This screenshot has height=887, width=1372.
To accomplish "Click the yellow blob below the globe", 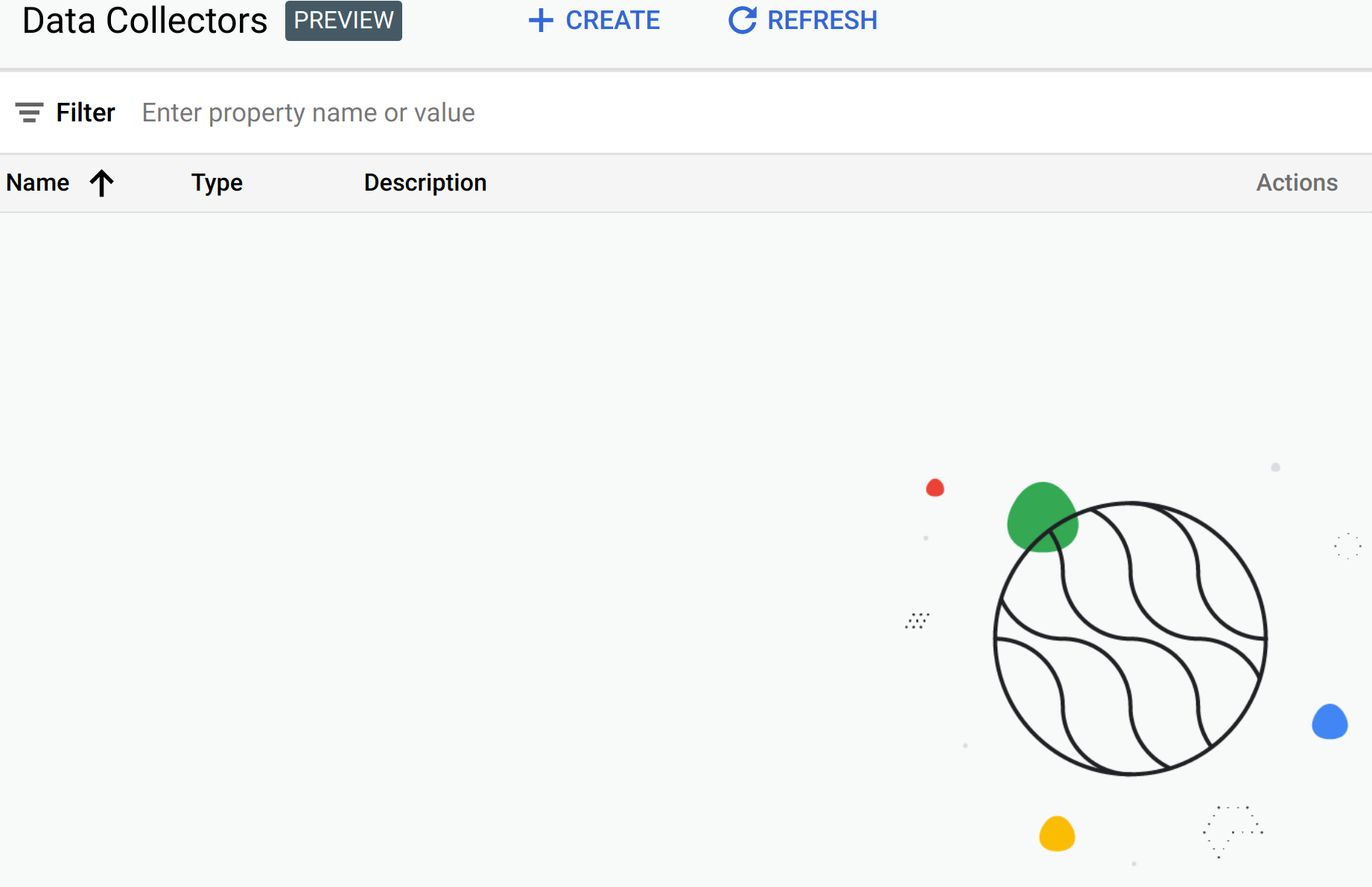I will (1057, 834).
